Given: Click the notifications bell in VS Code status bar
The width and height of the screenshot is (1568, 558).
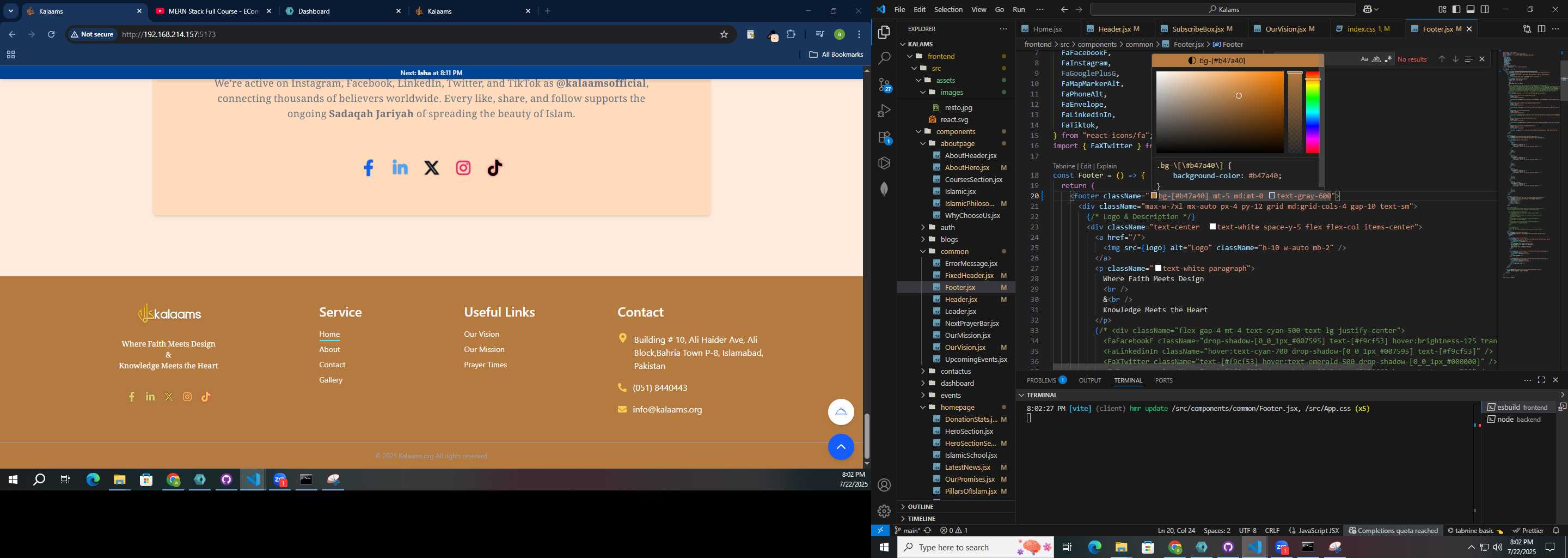Looking at the screenshot, I should (x=1556, y=531).
